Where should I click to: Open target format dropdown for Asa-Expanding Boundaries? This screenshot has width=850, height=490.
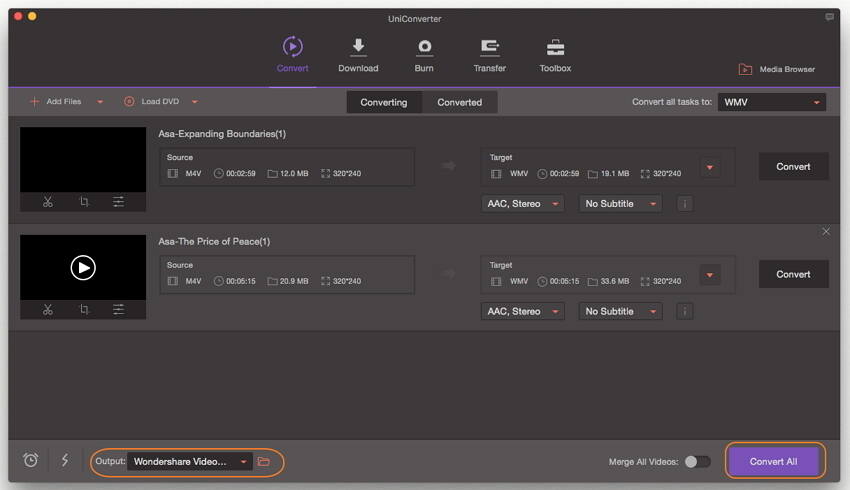click(x=710, y=167)
